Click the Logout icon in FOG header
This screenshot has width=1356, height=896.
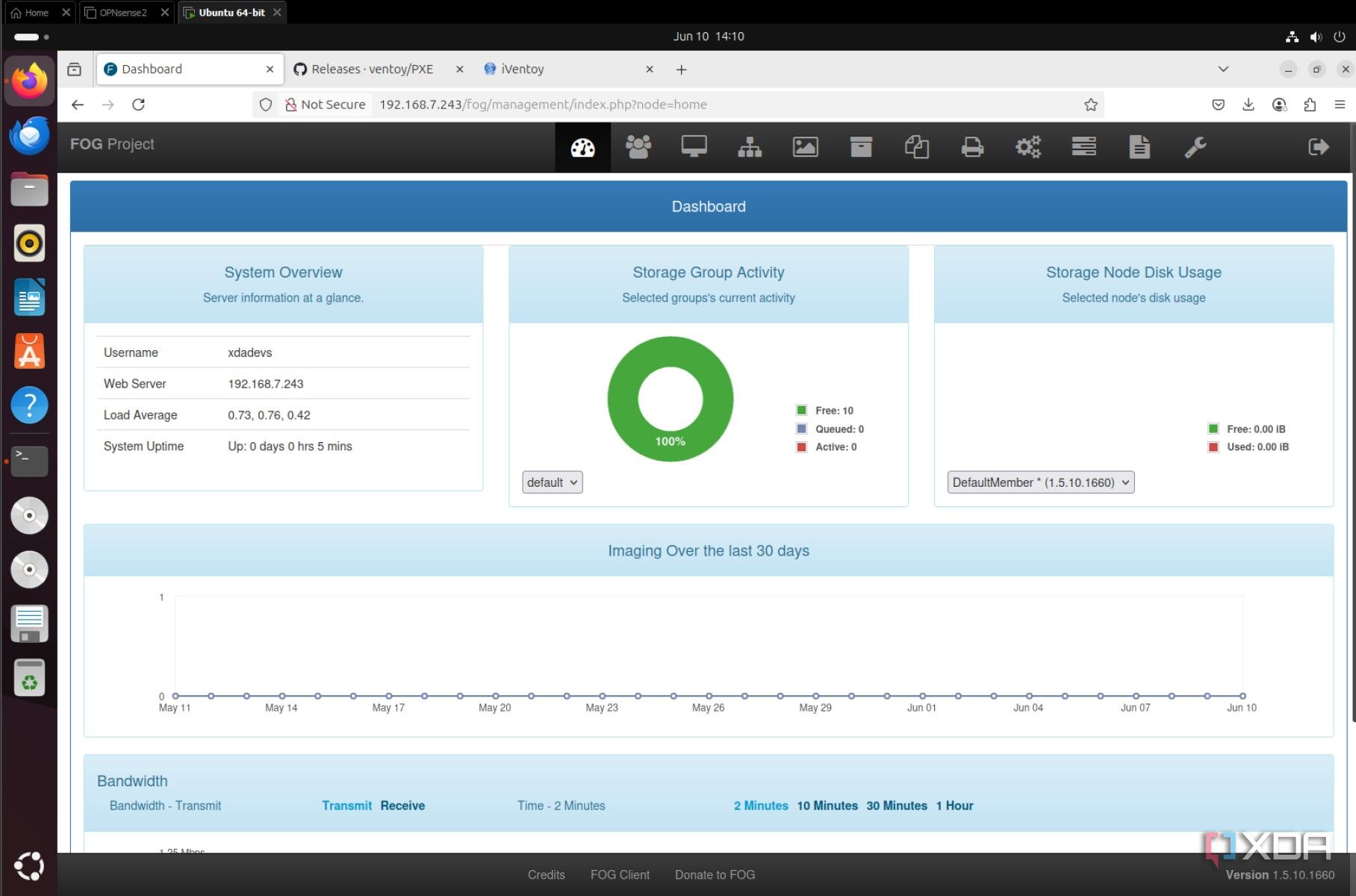click(x=1318, y=147)
